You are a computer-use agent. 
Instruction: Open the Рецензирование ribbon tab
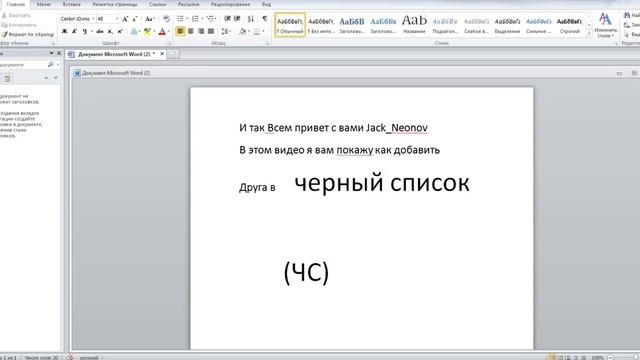[x=230, y=4]
